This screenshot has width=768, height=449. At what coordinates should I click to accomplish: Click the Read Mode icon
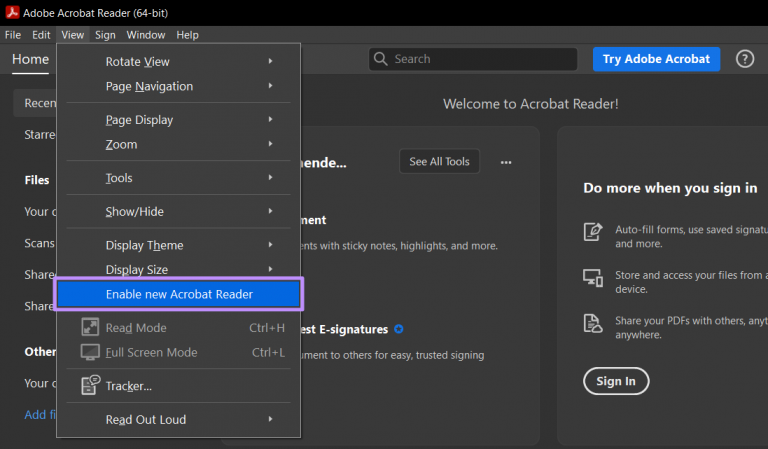click(x=90, y=327)
